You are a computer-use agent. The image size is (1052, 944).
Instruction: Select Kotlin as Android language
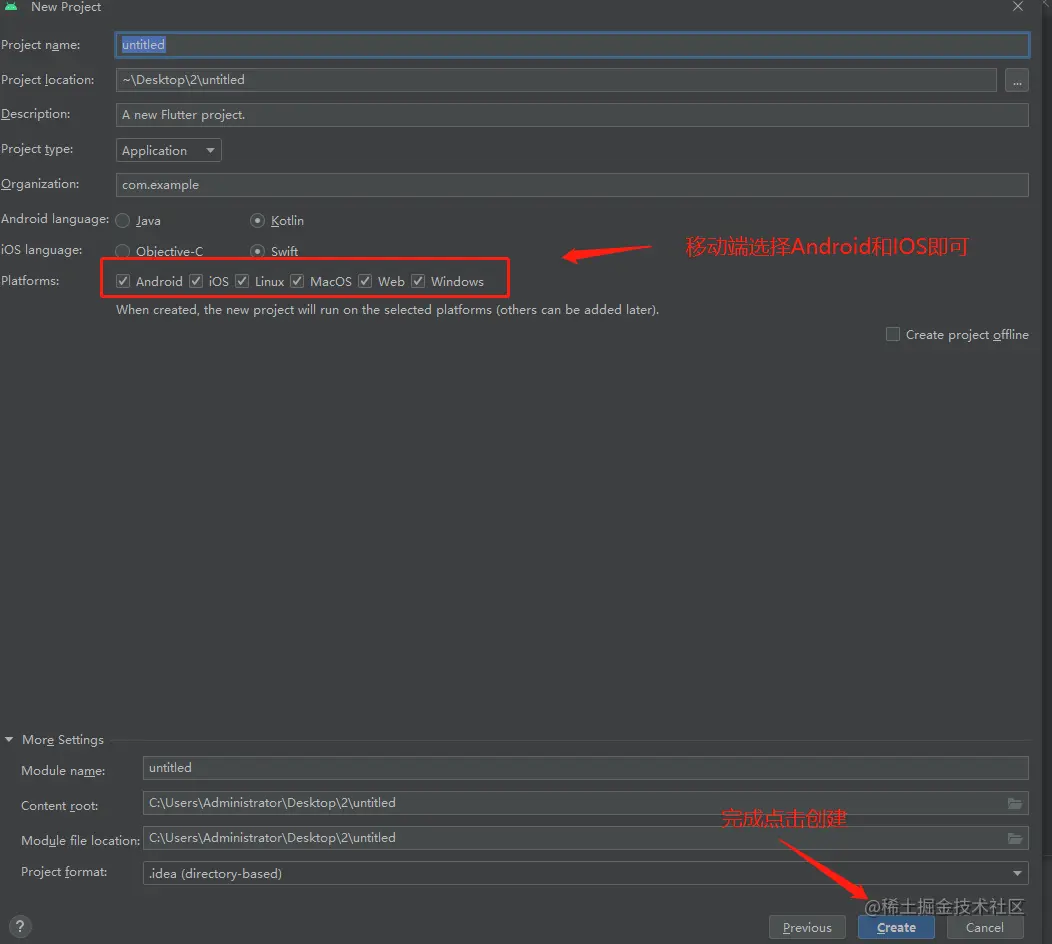[x=257, y=221]
